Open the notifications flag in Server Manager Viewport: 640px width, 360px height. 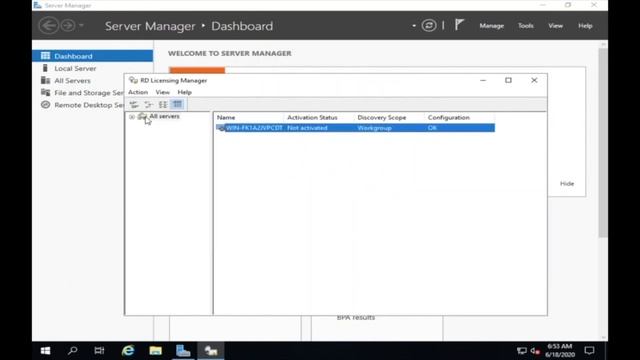(459, 25)
